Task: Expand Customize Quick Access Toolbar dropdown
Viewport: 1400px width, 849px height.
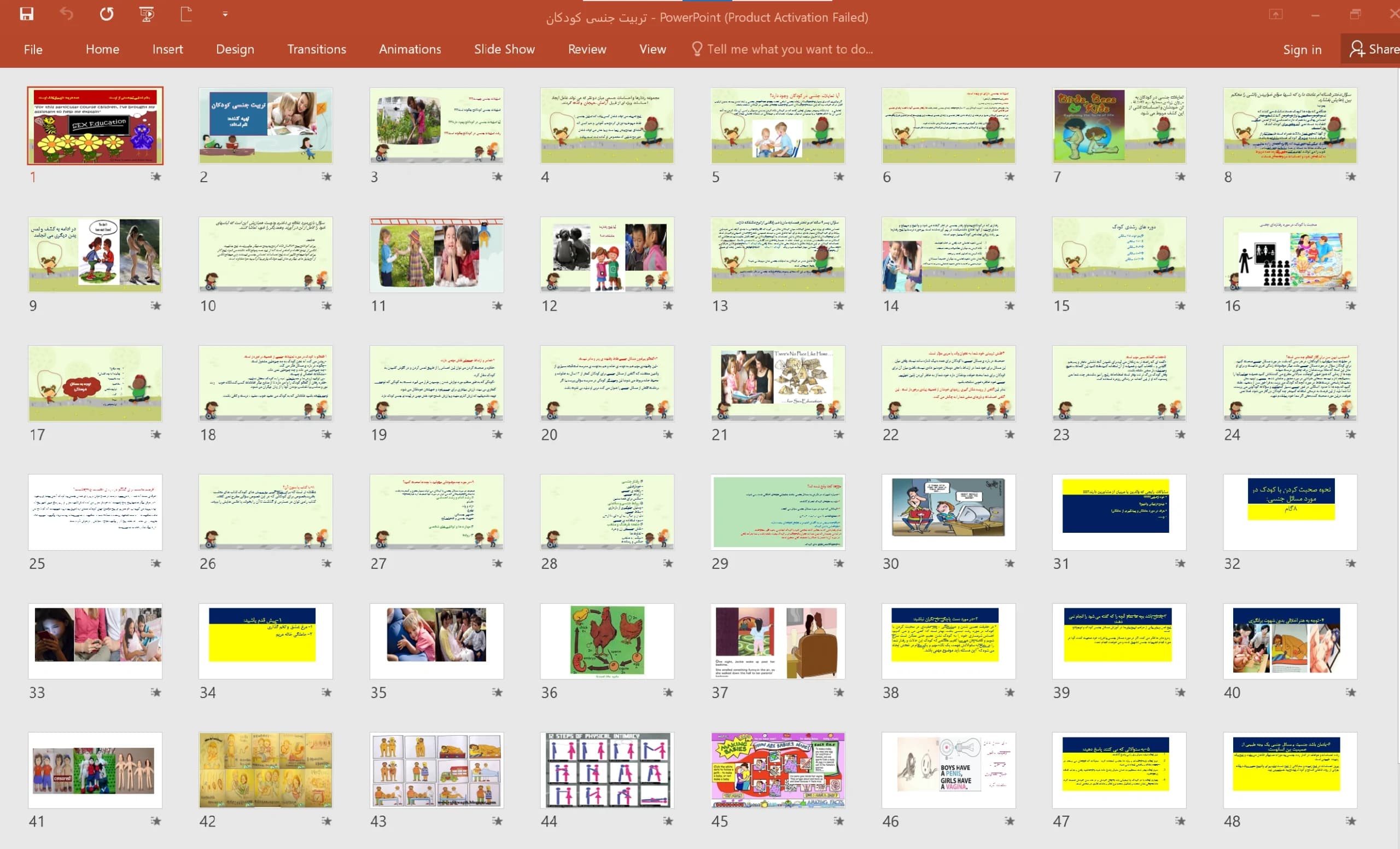Action: coord(225,14)
